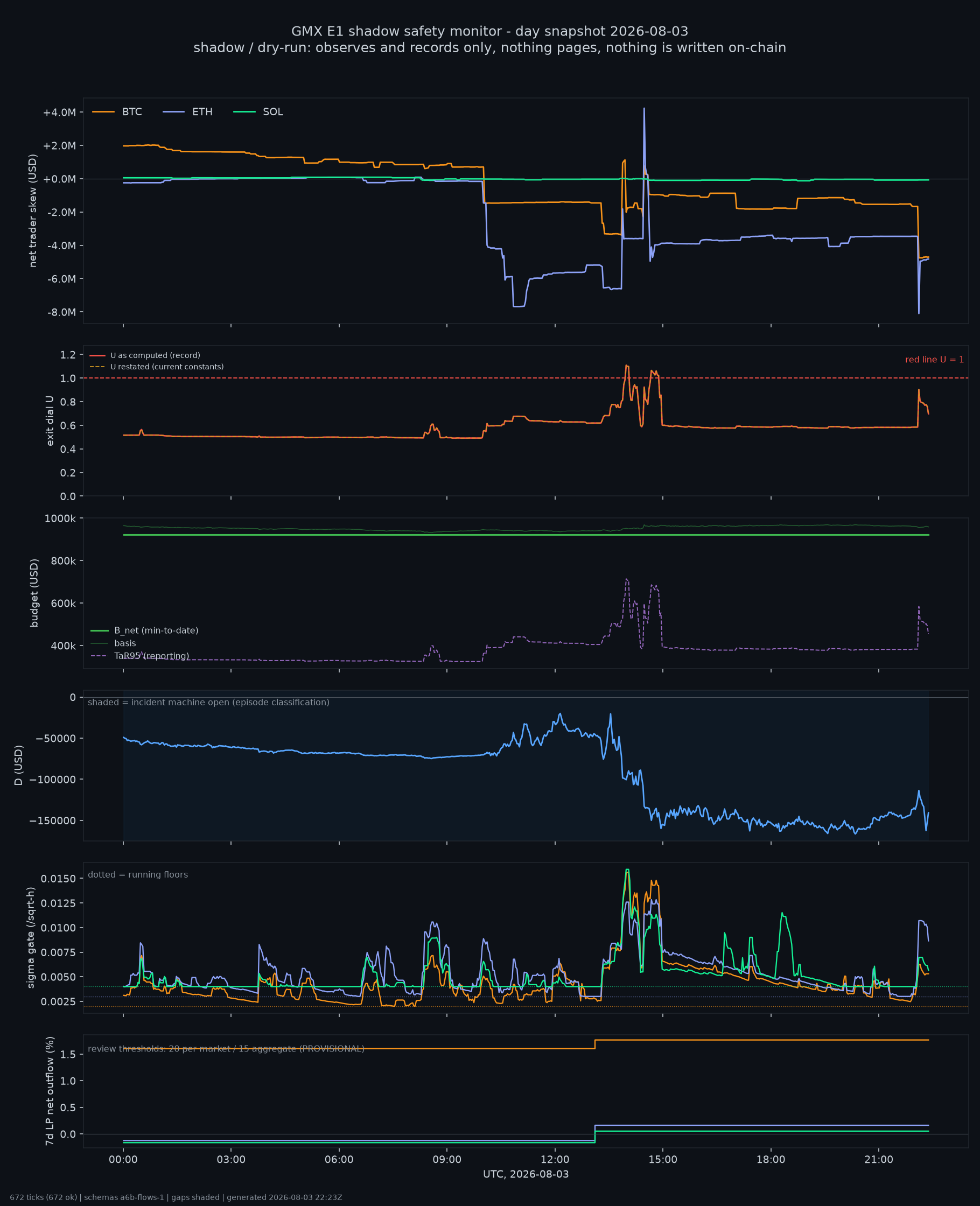Click the "00:00" time axis label

pyautogui.click(x=123, y=1160)
